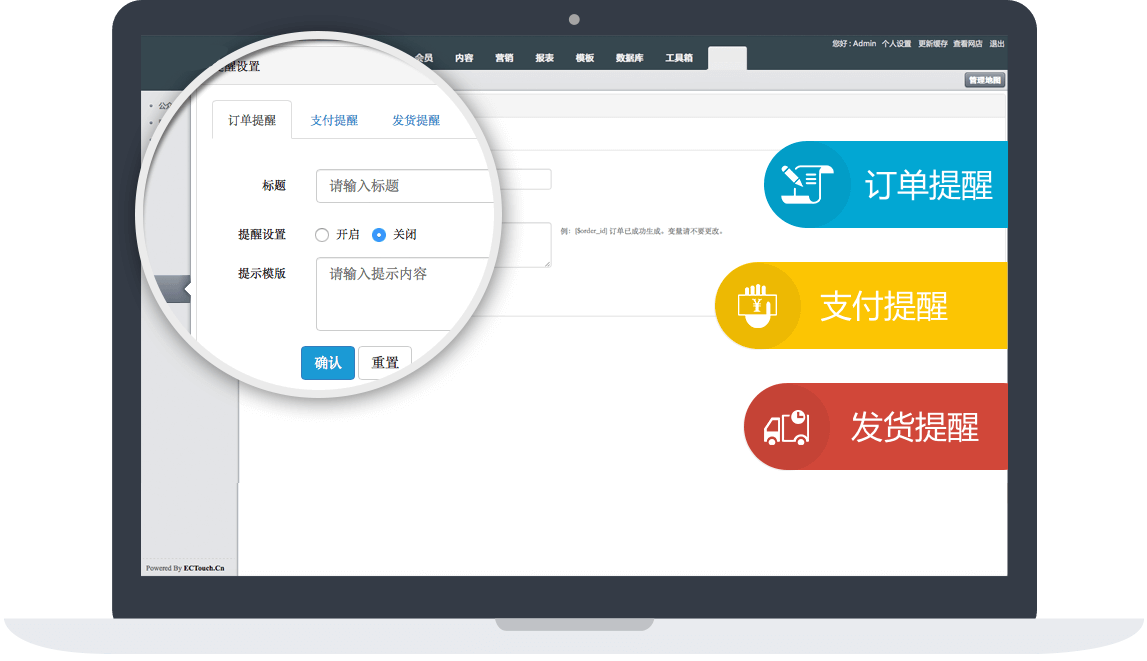Click the 重置 reset button
This screenshot has width=1147, height=661.
(x=385, y=363)
